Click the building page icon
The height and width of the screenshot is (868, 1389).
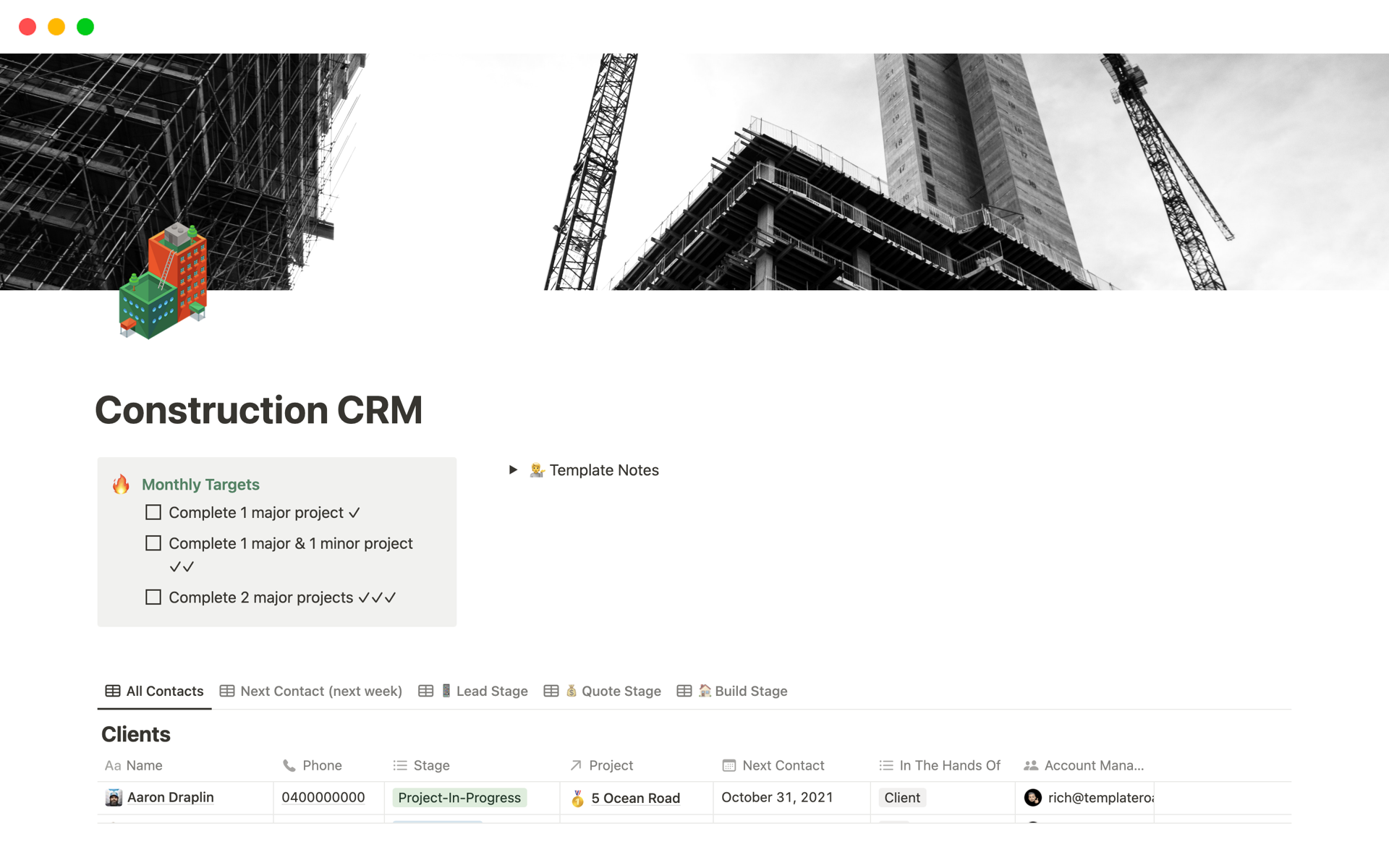point(163,282)
